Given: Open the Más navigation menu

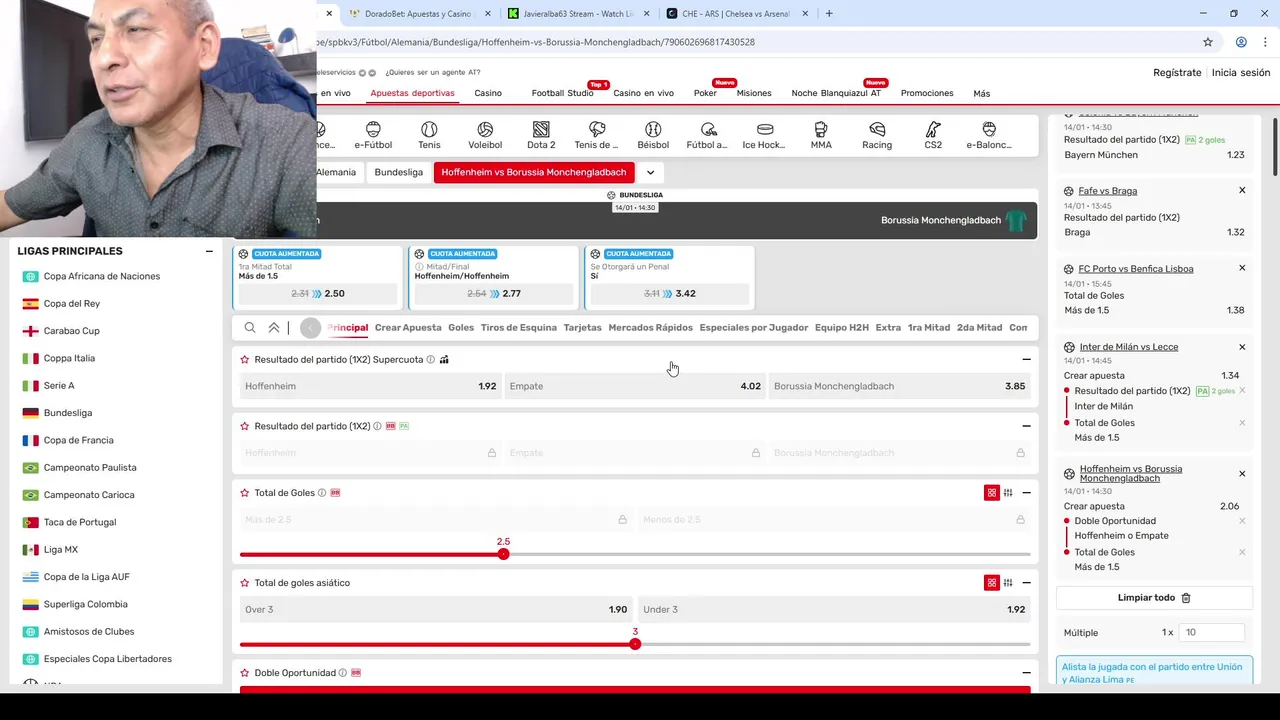Looking at the screenshot, I should [982, 93].
